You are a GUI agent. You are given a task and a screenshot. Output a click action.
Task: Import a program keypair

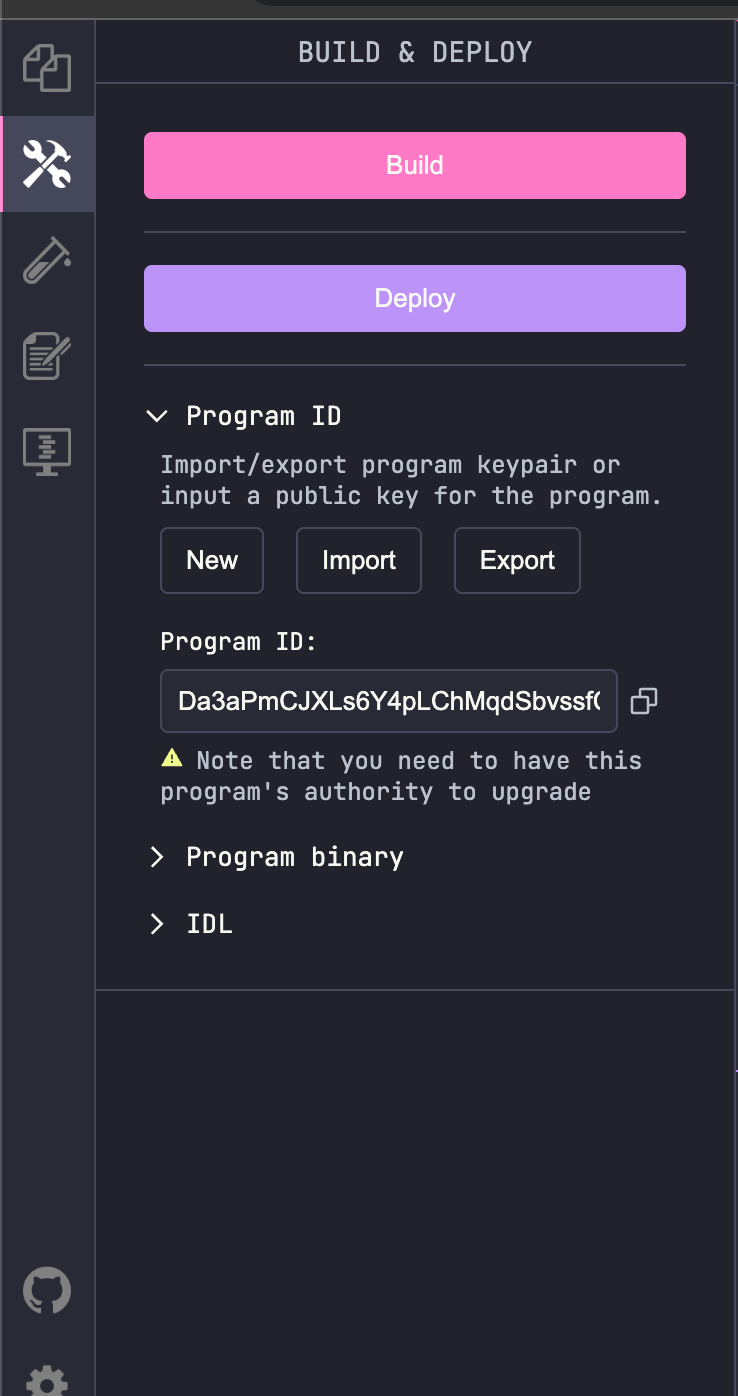coord(359,560)
